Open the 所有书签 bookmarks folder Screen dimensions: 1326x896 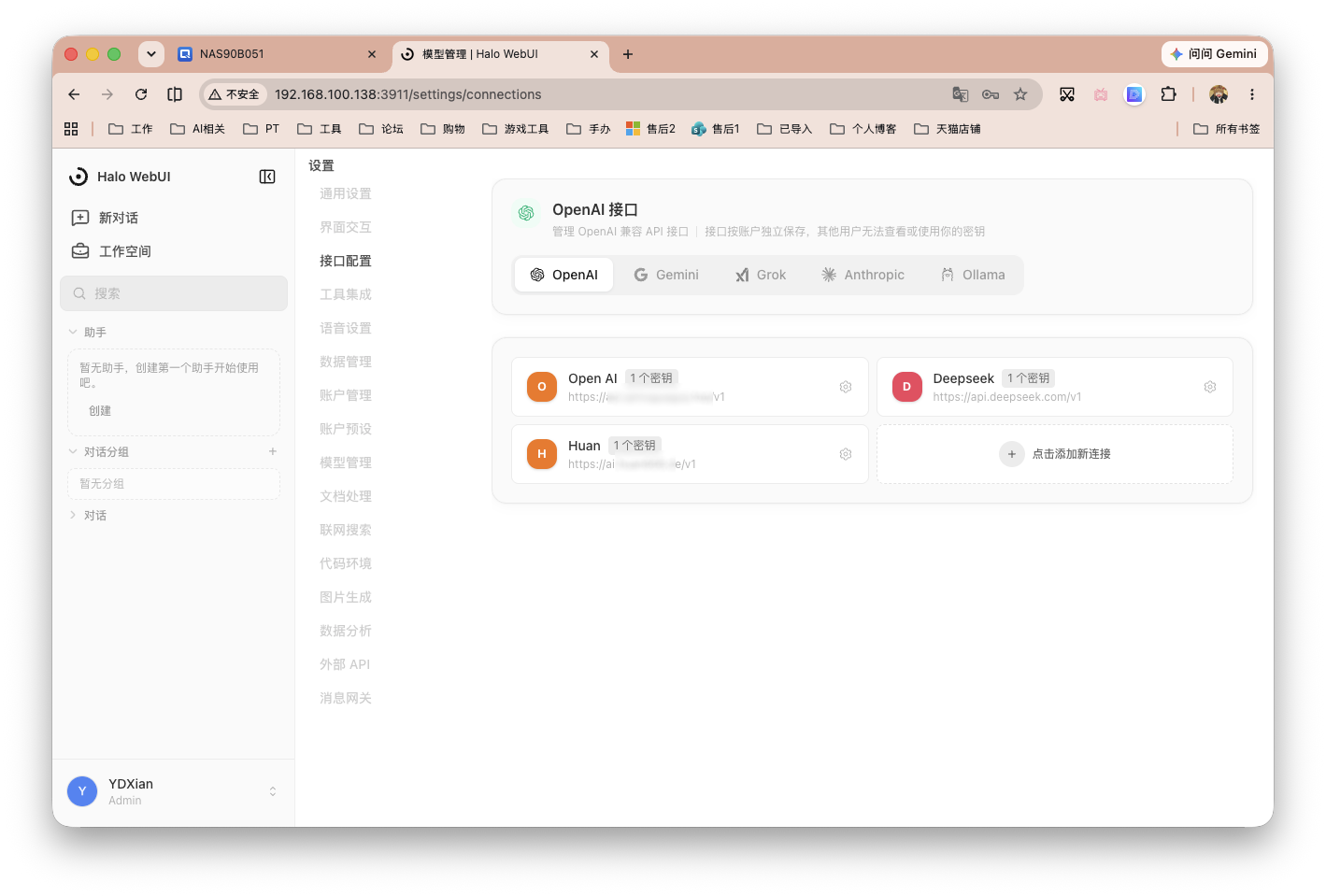(1226, 129)
